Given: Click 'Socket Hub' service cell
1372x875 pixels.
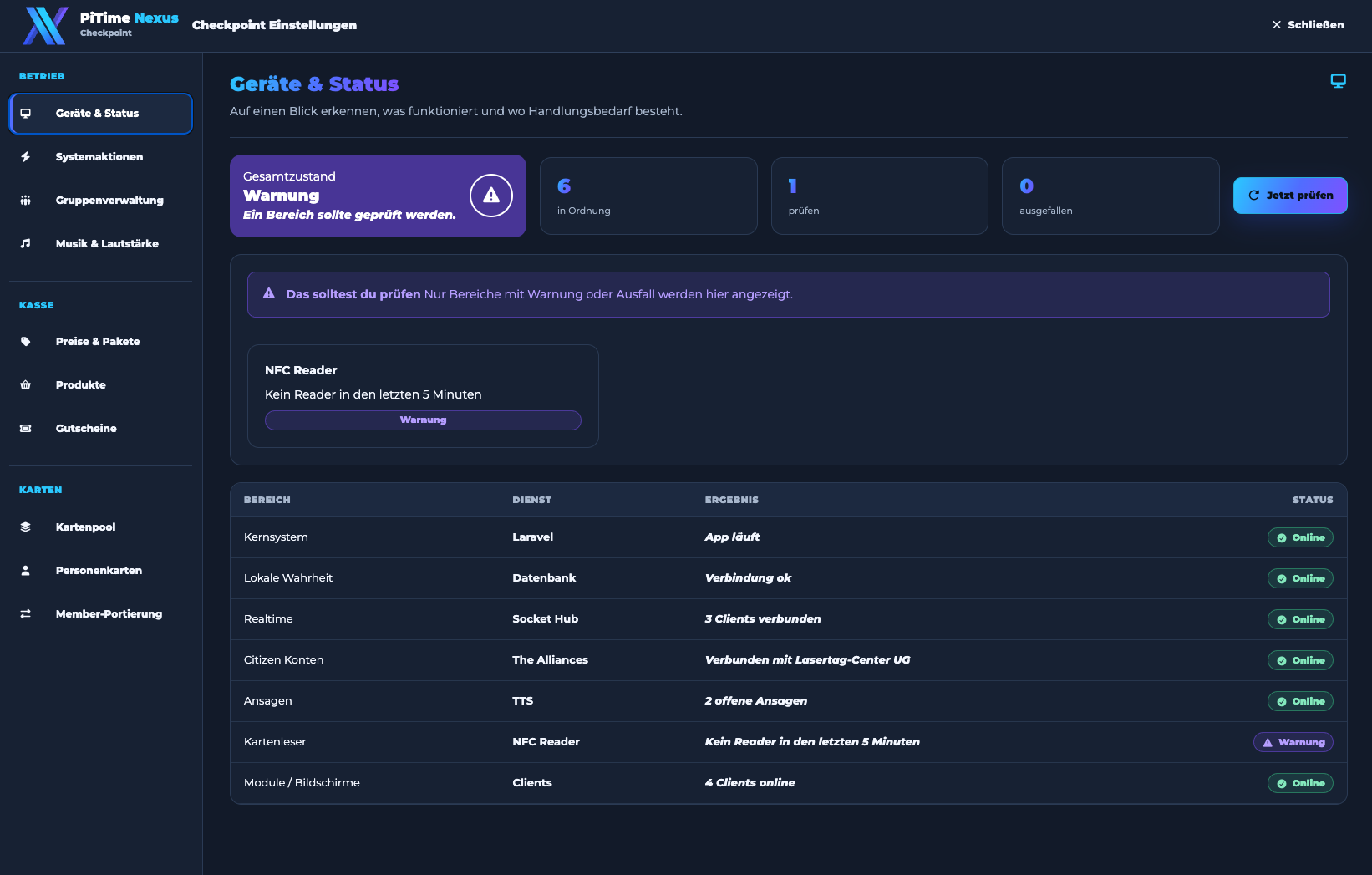Looking at the screenshot, I should click(x=545, y=619).
